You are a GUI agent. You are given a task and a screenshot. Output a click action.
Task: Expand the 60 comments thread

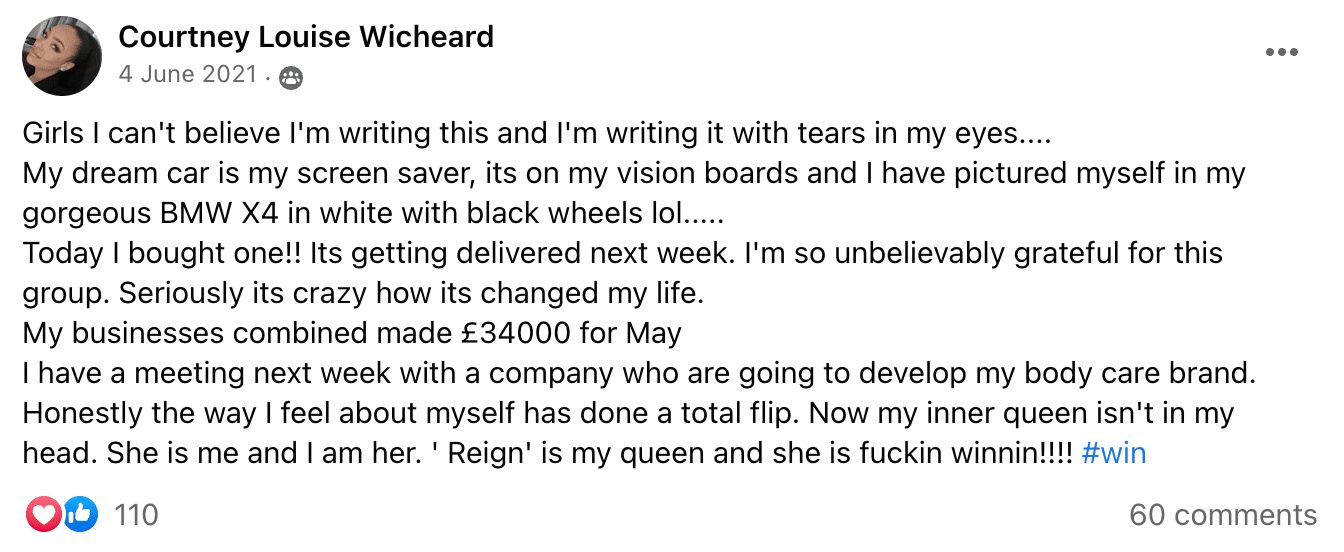pos(1222,515)
